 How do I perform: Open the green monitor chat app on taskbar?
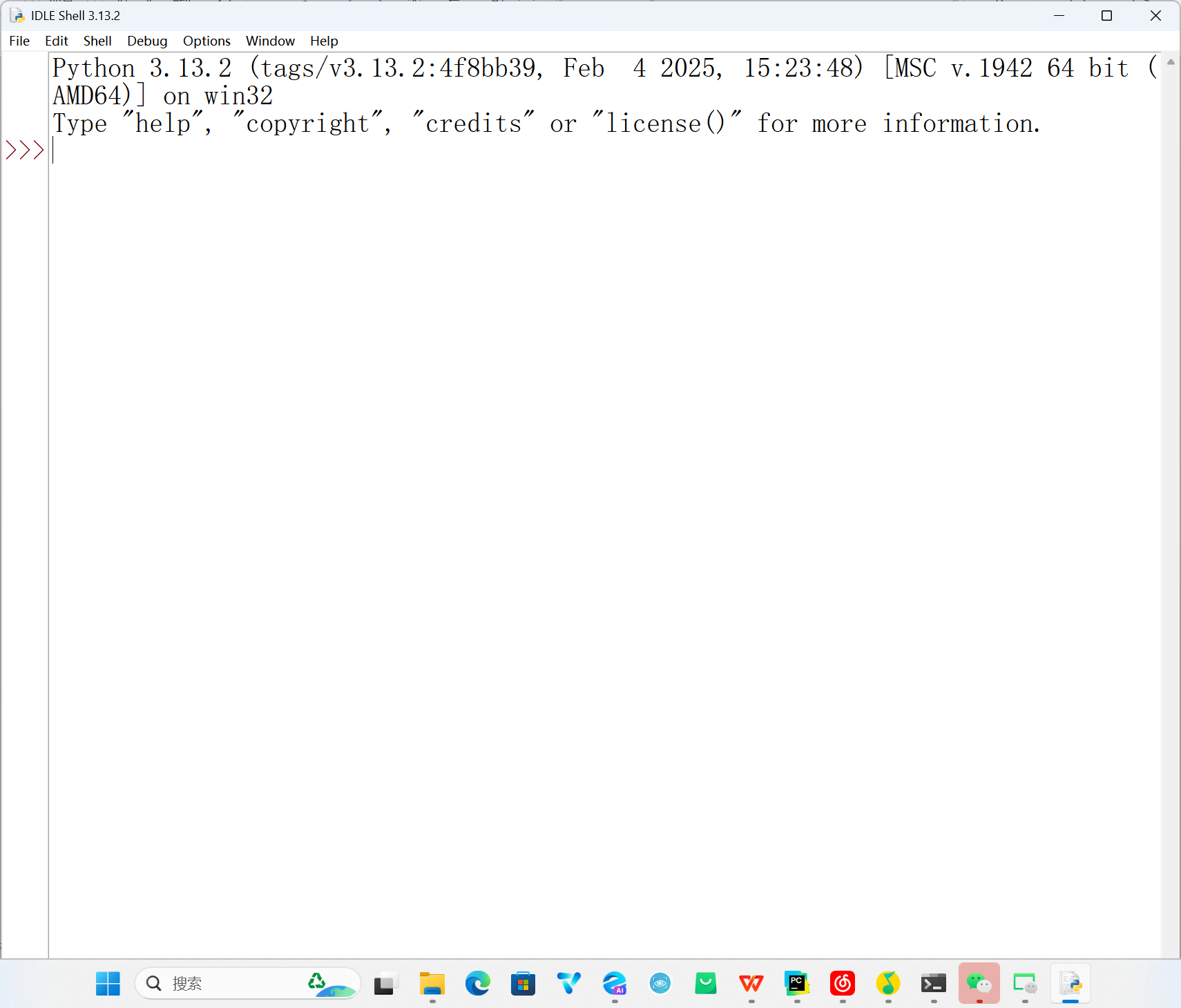[x=1024, y=983]
